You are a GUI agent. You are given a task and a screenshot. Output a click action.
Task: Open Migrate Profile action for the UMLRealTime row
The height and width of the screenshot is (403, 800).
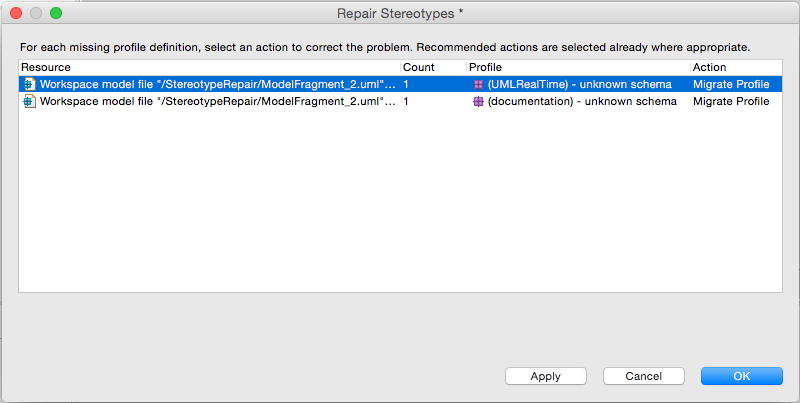(x=731, y=85)
